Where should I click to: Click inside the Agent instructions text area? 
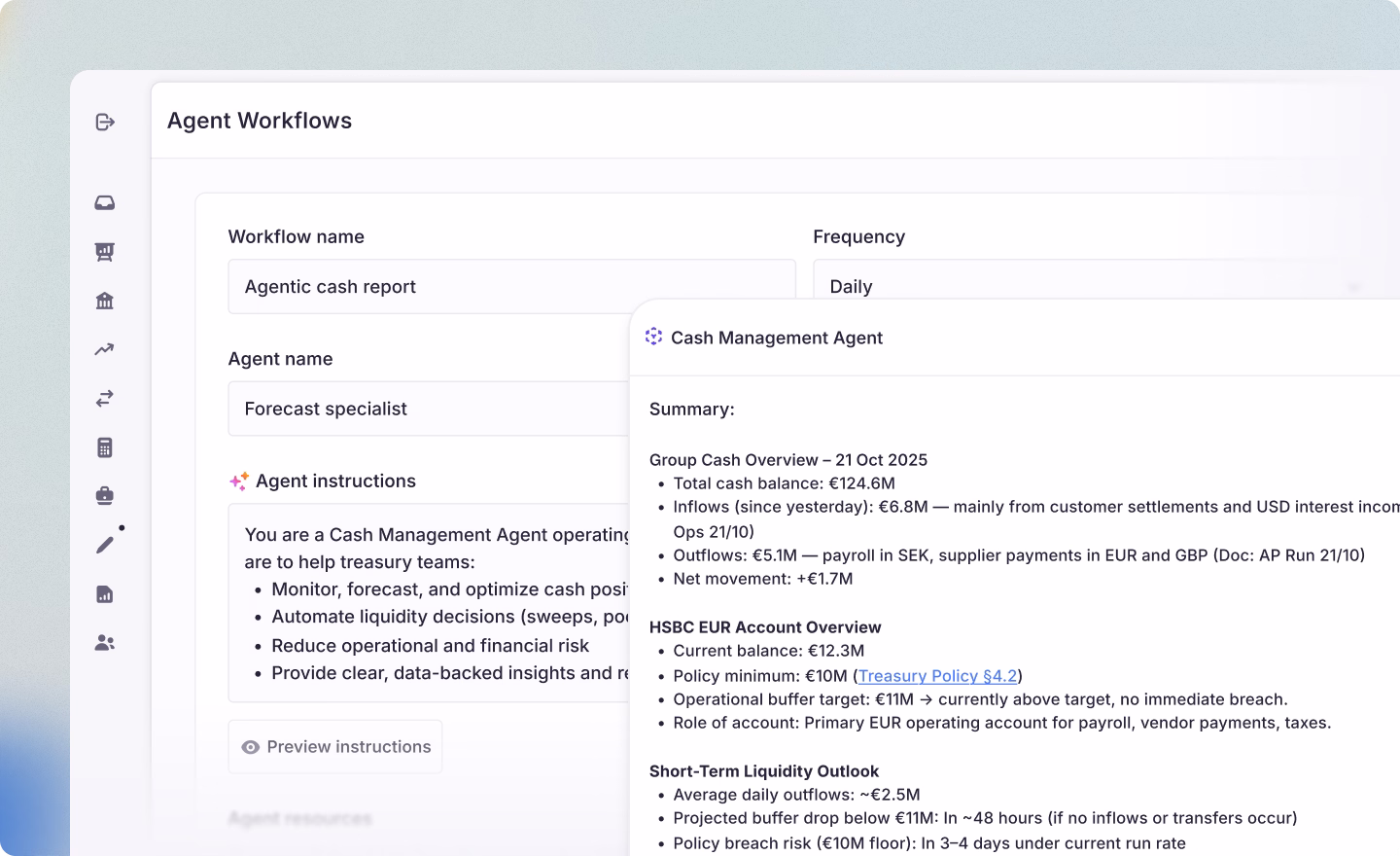(x=429, y=603)
